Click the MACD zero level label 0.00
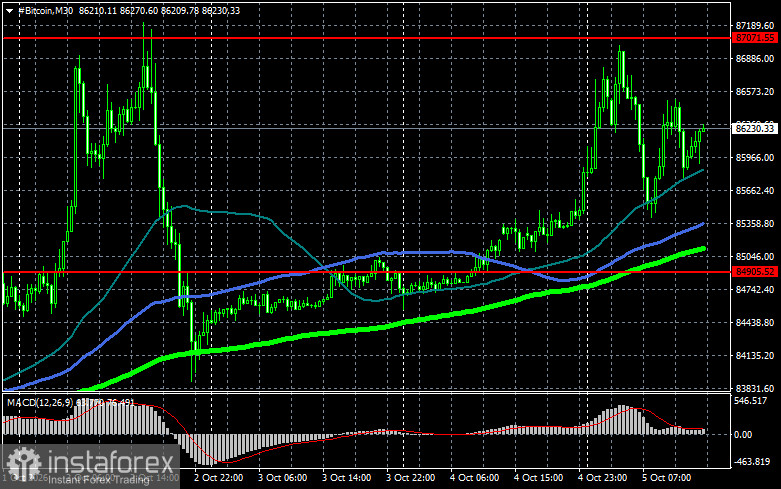This screenshot has height=489, width=781. point(743,435)
